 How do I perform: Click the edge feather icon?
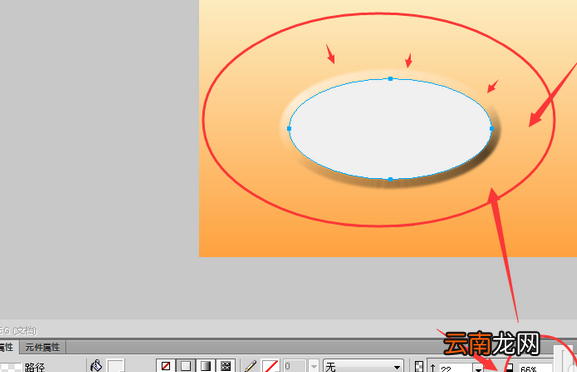click(x=419, y=366)
